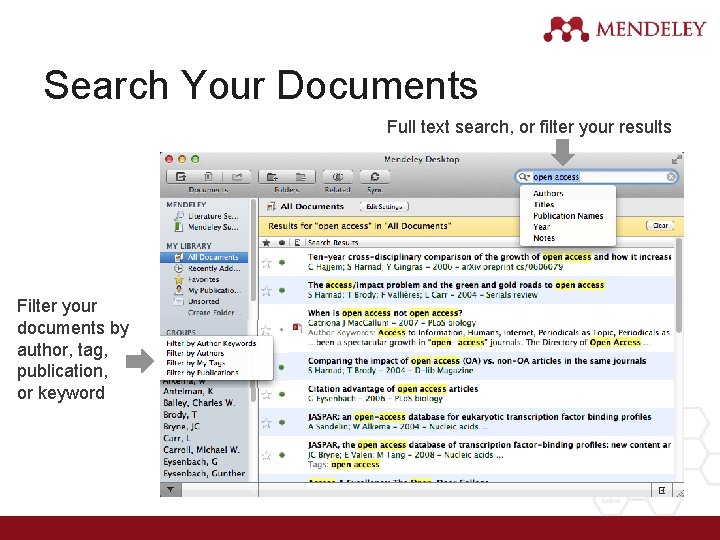This screenshot has height=540, width=720.
Task: Select 'Citation advantage of open access articles' result
Action: pyautogui.click(x=467, y=394)
